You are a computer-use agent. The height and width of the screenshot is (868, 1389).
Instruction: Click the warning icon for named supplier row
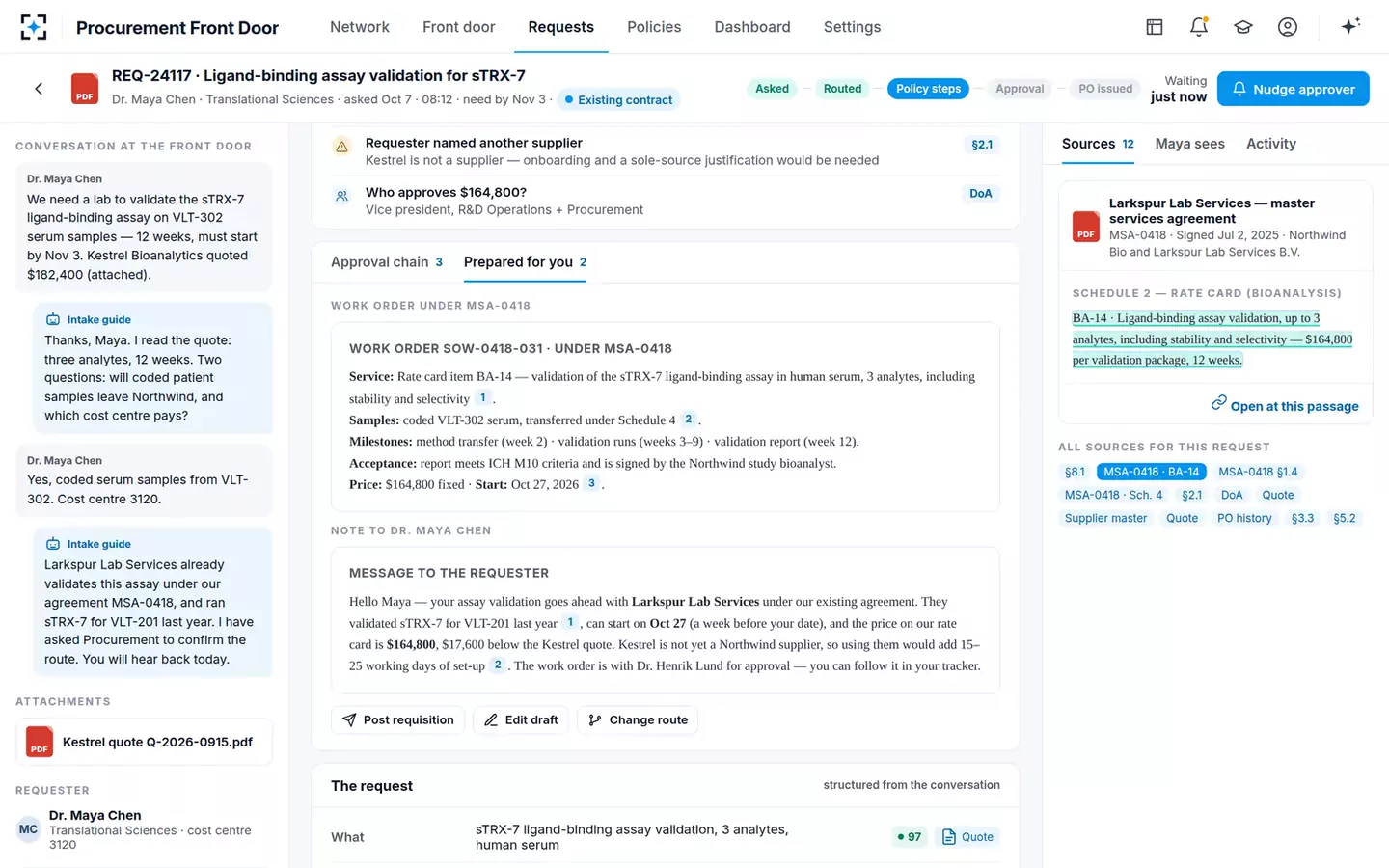click(x=341, y=147)
